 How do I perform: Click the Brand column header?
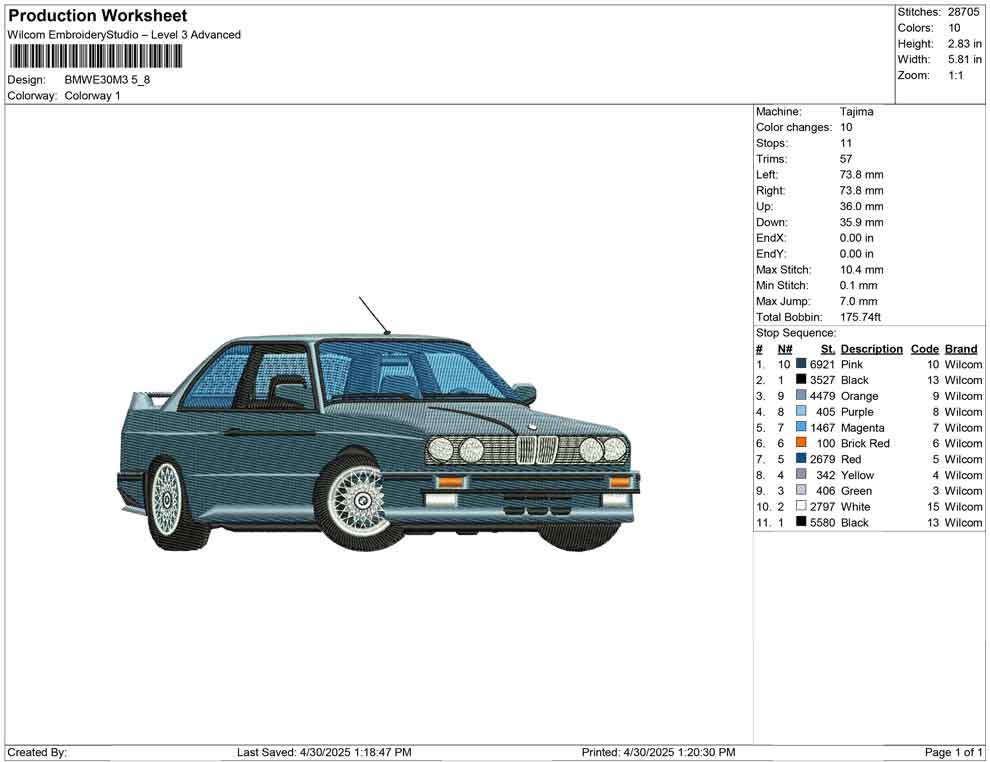point(961,349)
